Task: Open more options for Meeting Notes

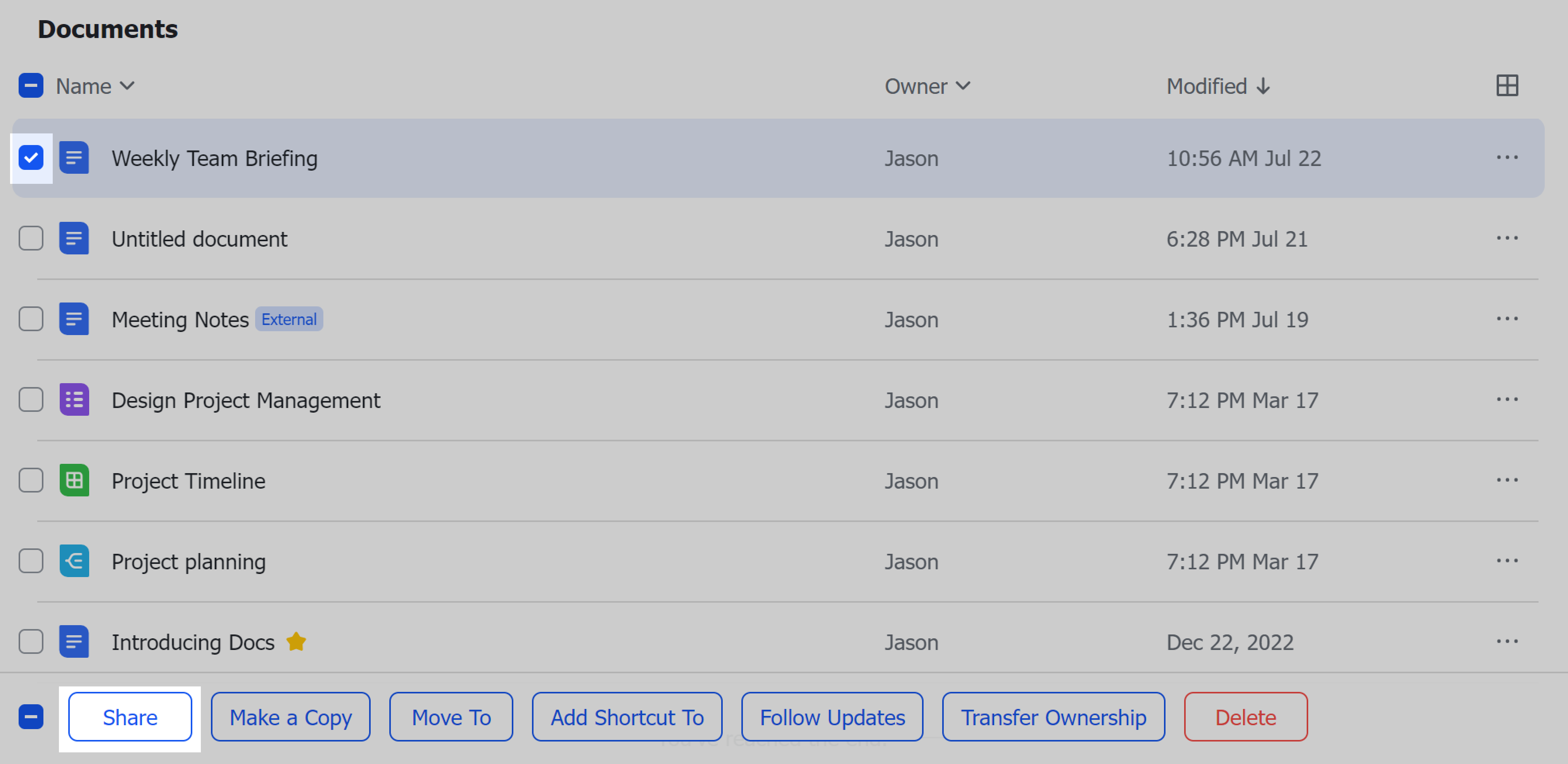Action: point(1506,319)
